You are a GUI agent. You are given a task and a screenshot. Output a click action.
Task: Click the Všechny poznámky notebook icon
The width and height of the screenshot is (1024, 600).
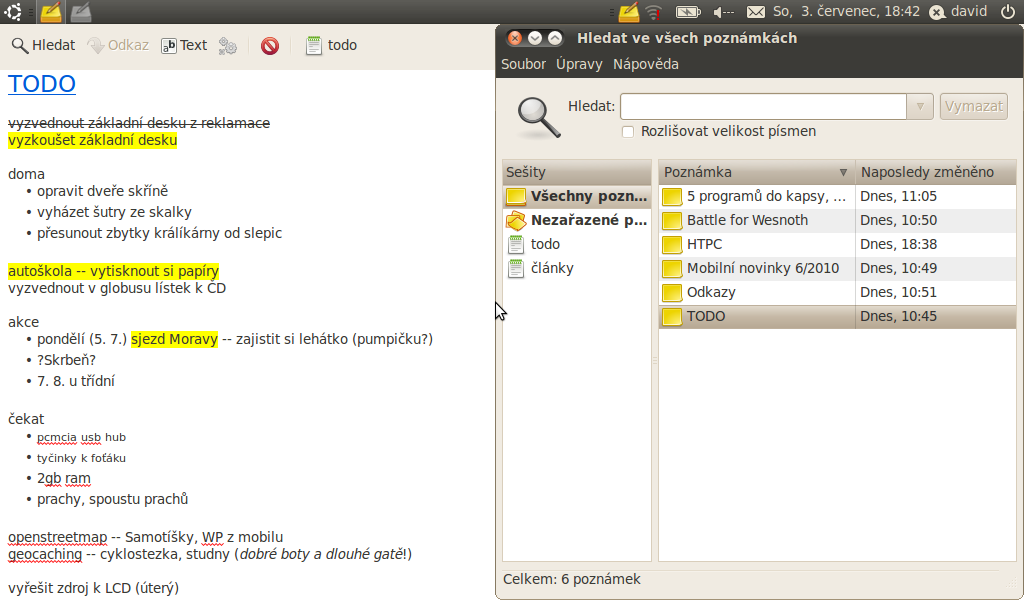pyautogui.click(x=516, y=197)
